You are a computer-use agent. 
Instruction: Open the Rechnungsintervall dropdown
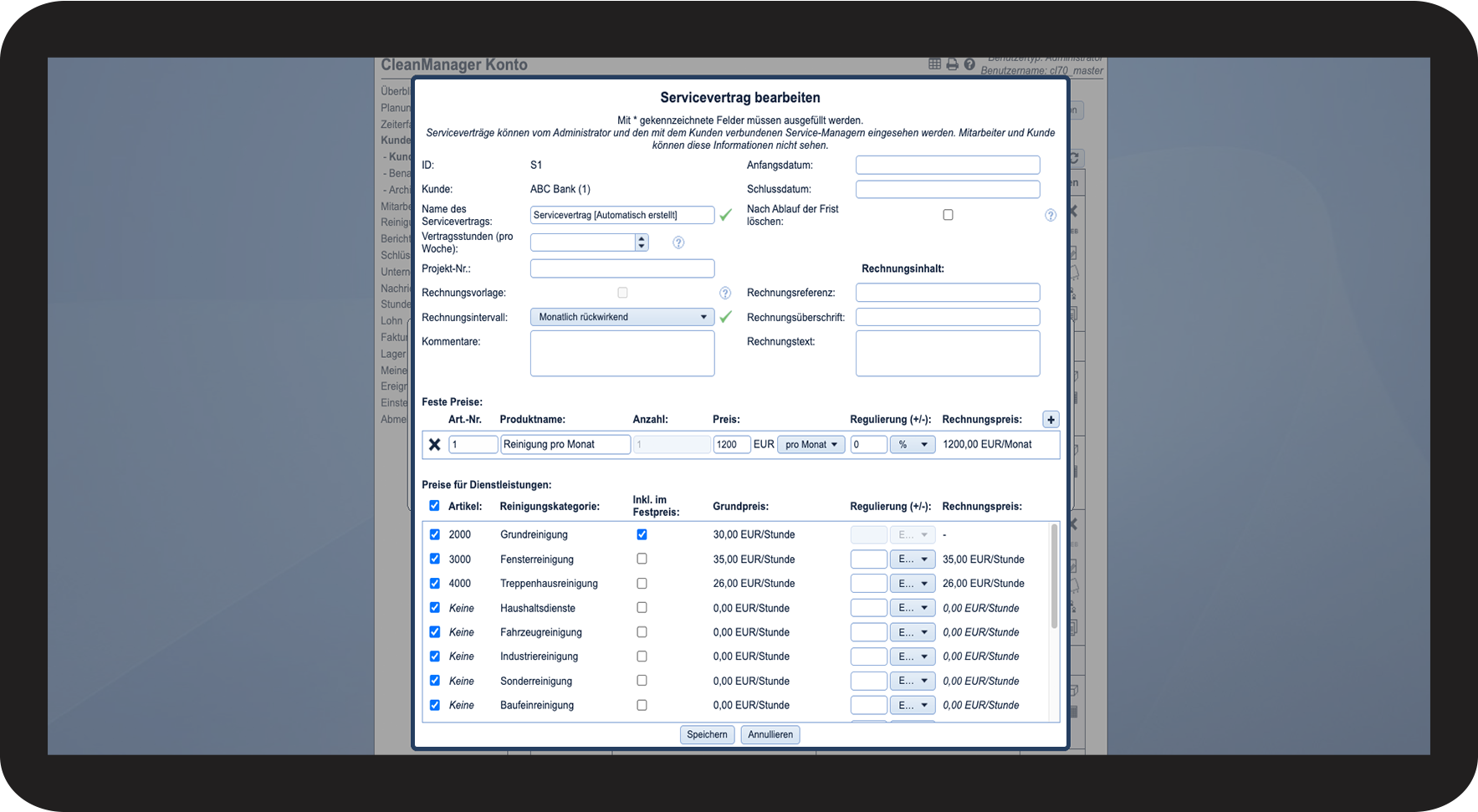pos(622,317)
